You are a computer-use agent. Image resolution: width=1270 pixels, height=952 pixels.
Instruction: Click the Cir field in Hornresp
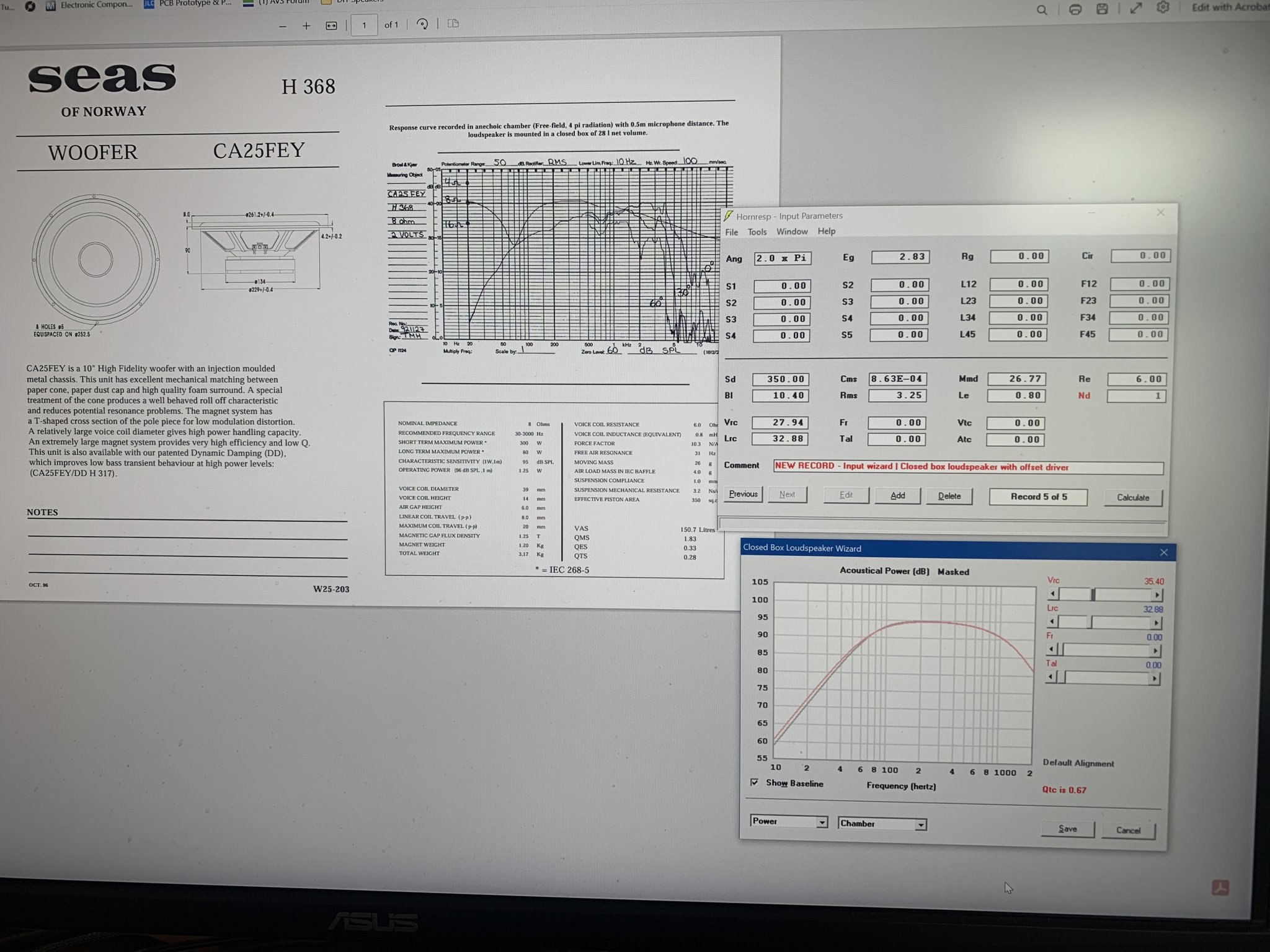(1140, 255)
